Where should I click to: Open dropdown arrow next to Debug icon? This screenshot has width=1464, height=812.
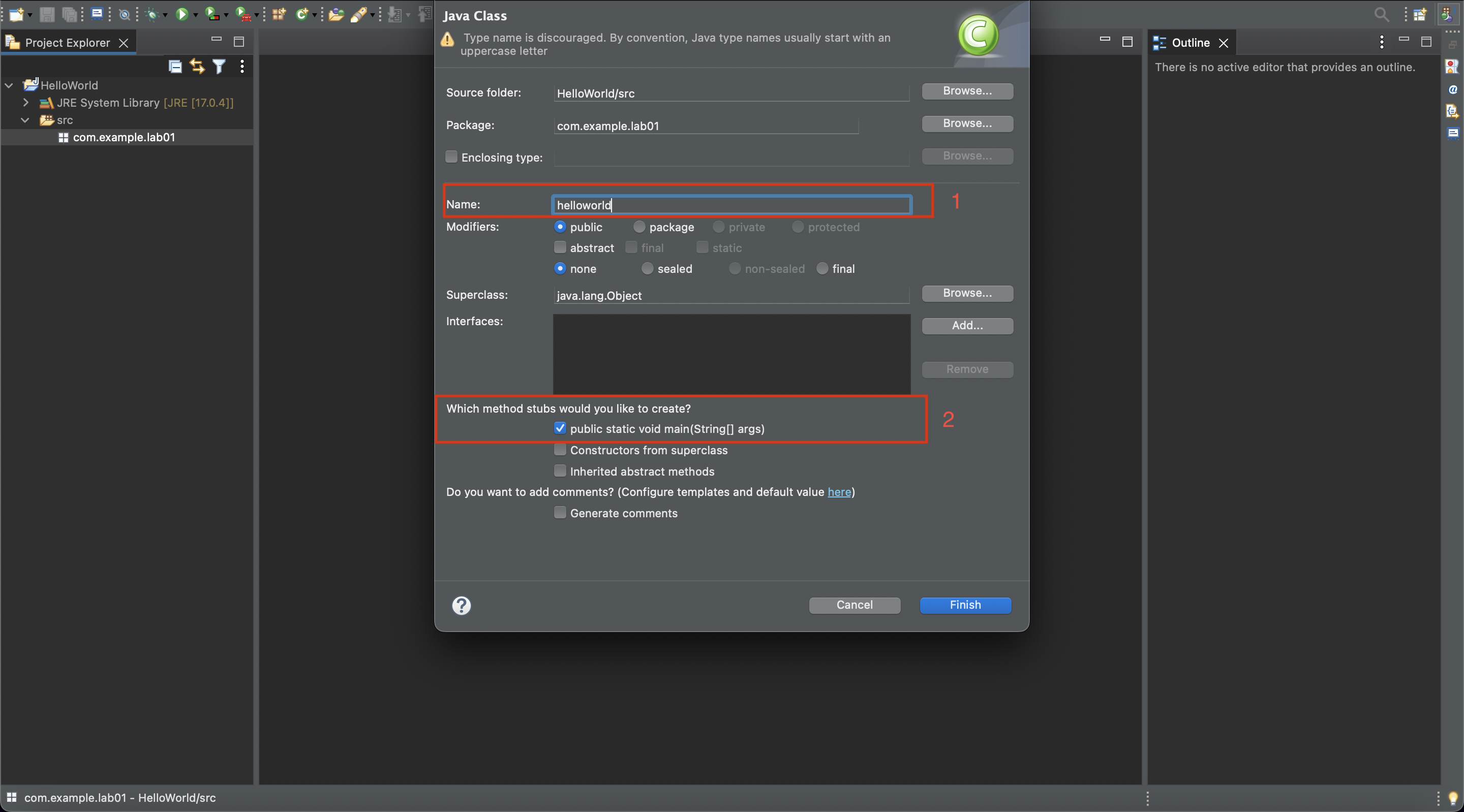click(165, 15)
